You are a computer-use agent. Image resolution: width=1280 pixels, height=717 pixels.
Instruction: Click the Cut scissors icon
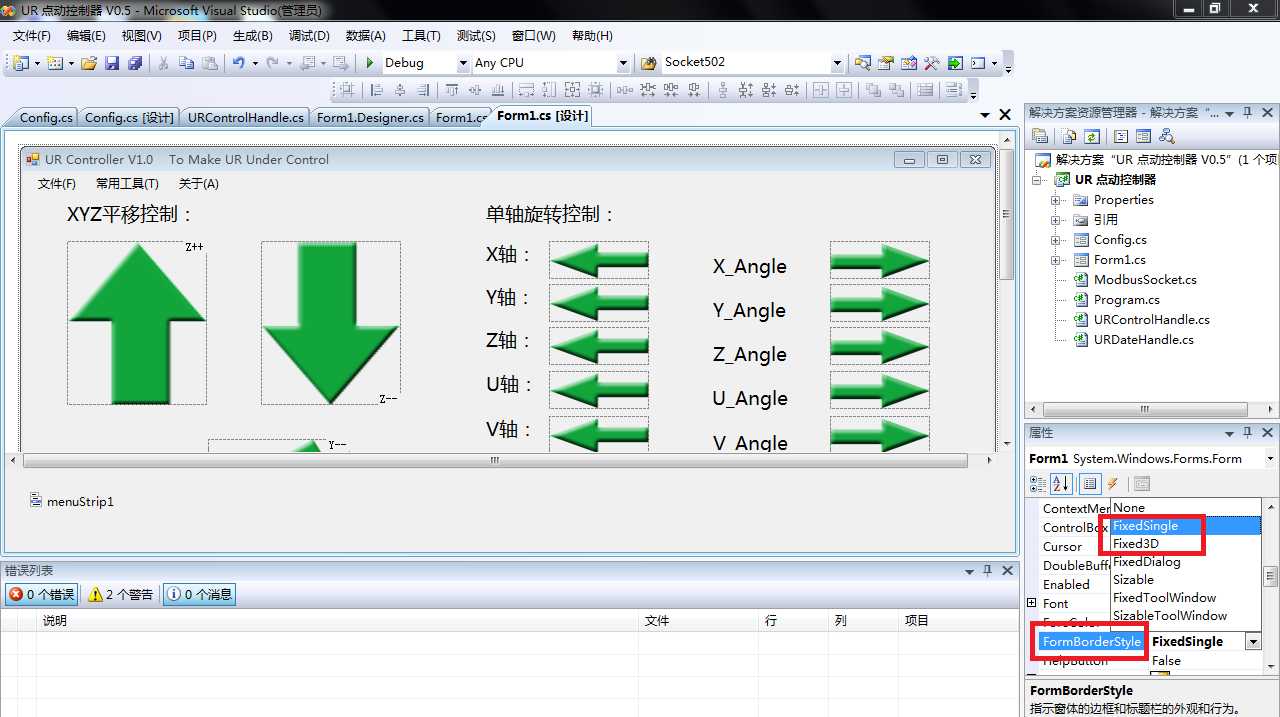tap(163, 63)
